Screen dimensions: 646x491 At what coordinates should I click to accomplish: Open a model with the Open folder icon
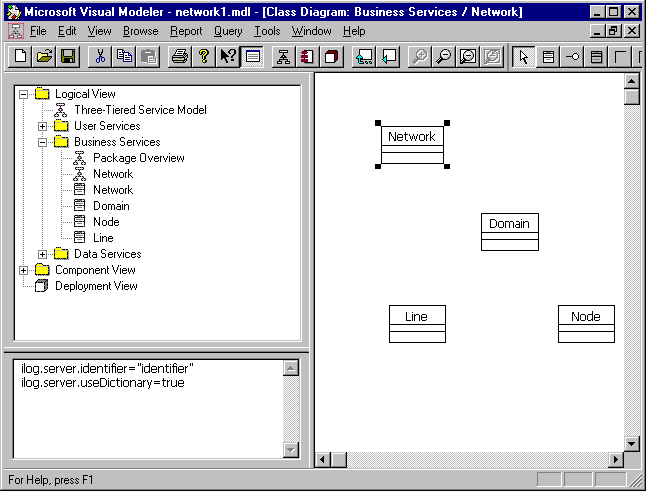(x=45, y=56)
